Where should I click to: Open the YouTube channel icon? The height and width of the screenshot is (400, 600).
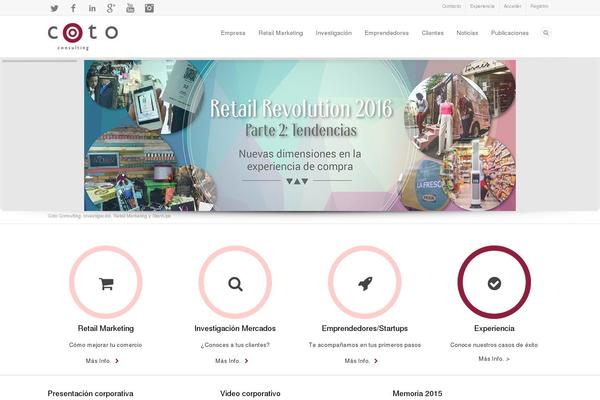(x=130, y=8)
